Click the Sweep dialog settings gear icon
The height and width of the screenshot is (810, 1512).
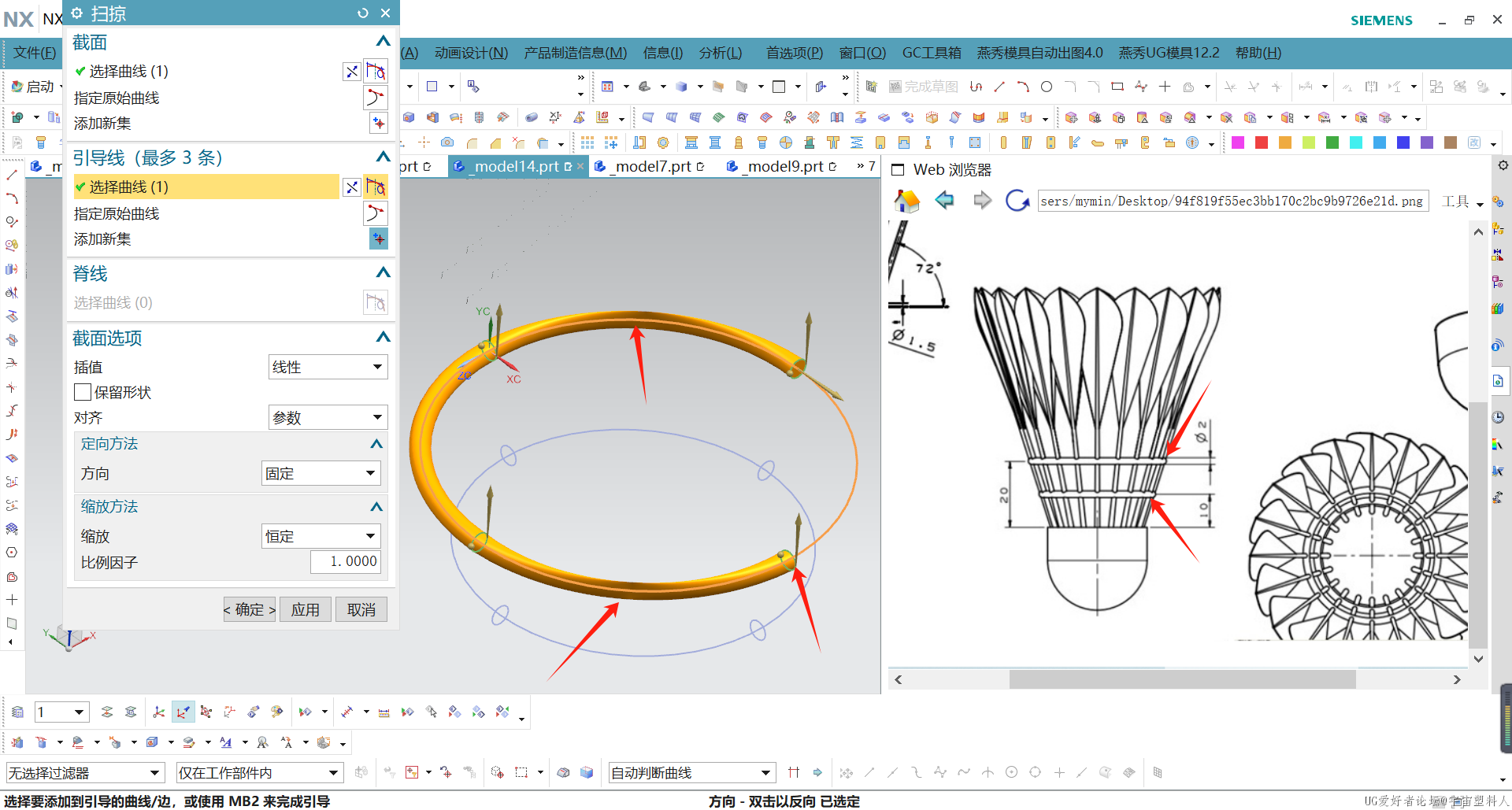click(x=77, y=13)
